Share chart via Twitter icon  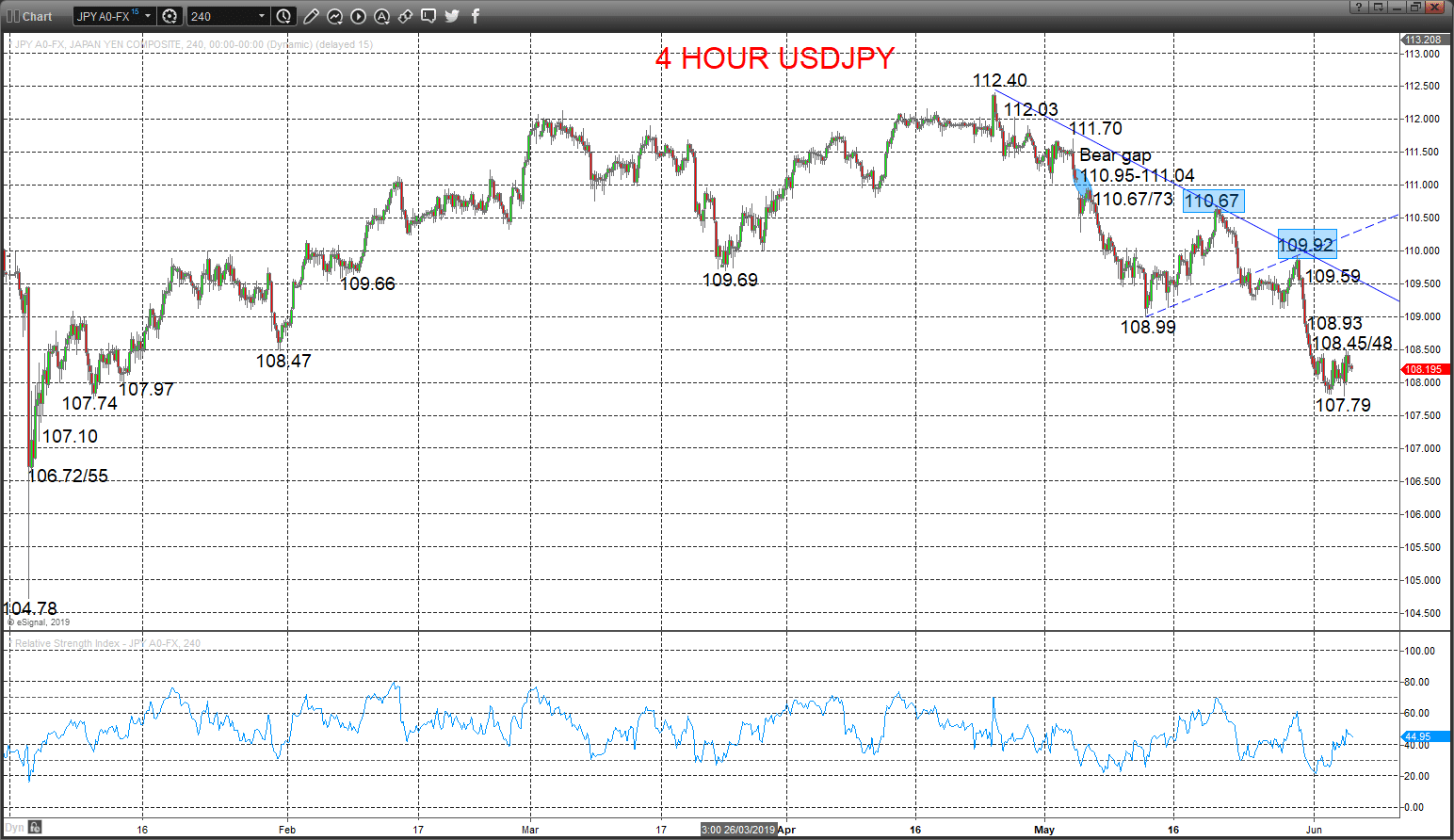[452, 16]
